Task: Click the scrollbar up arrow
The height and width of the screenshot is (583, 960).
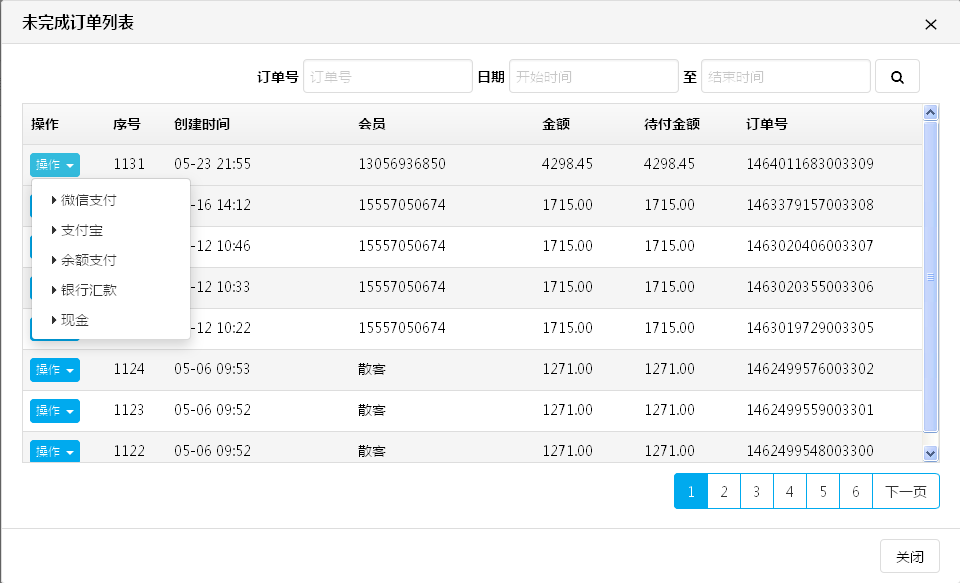Action: (x=930, y=113)
